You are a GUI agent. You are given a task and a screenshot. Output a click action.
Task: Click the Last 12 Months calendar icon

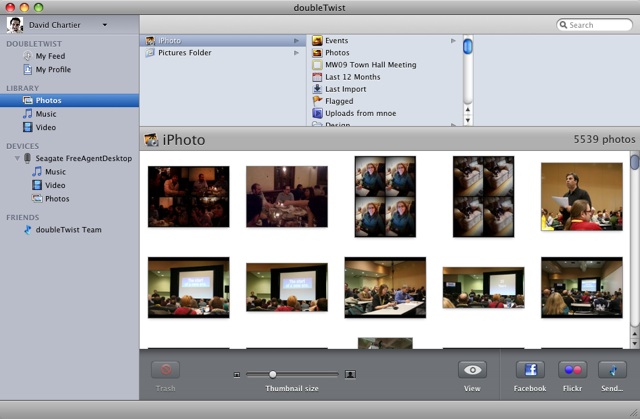[317, 77]
